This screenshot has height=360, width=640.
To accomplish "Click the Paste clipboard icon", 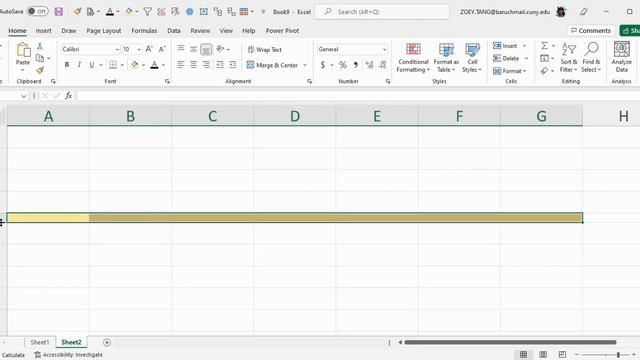I will [23, 50].
